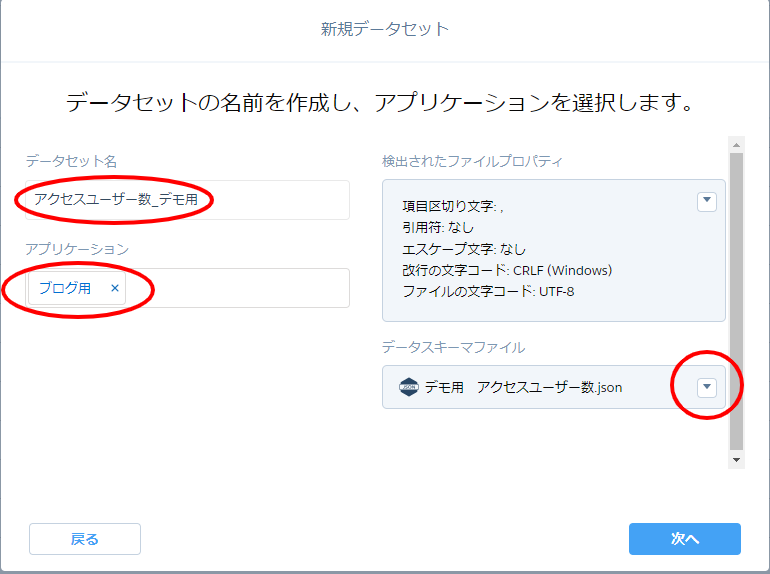Click the 新規データセット dialog title
The height and width of the screenshot is (574, 770).
click(385, 29)
